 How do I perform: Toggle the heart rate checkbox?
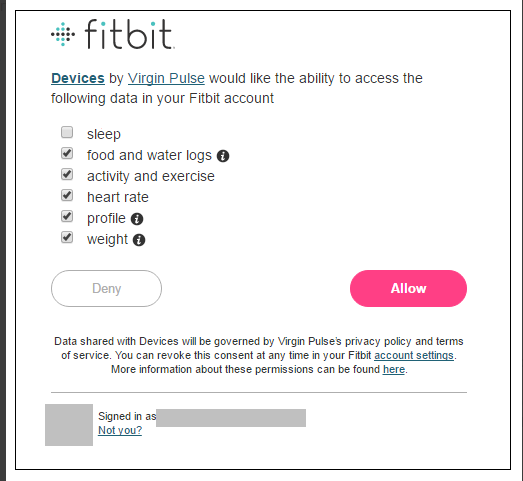click(67, 195)
